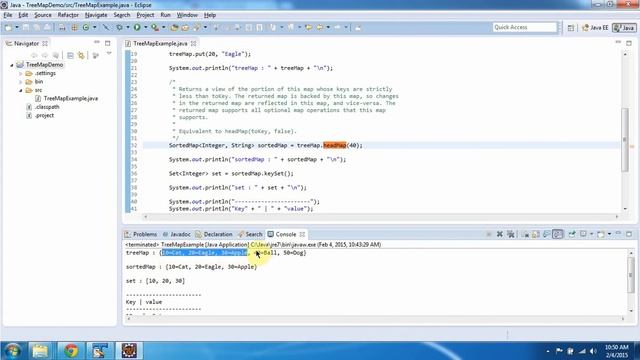The width and height of the screenshot is (640, 360).
Task: Open Windows Explorer from taskbar
Action: point(40,351)
